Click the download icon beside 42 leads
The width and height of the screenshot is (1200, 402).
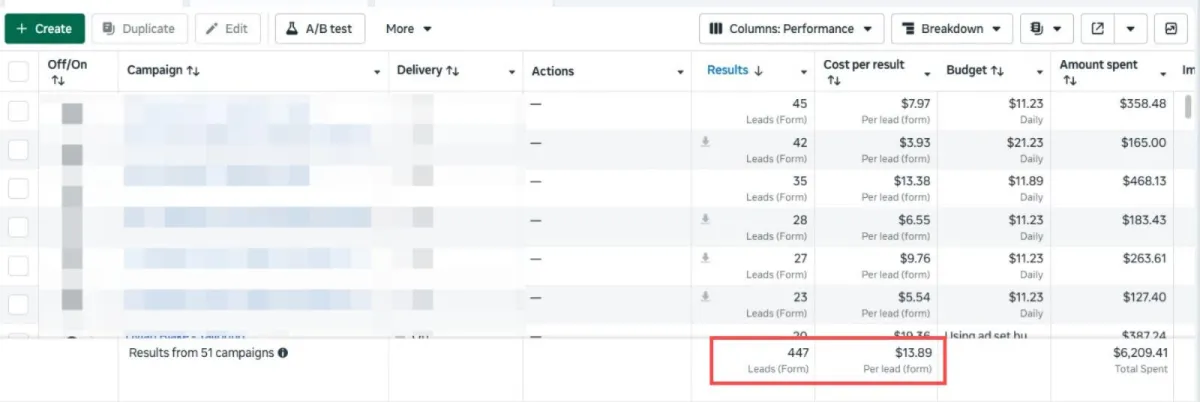pyautogui.click(x=705, y=143)
